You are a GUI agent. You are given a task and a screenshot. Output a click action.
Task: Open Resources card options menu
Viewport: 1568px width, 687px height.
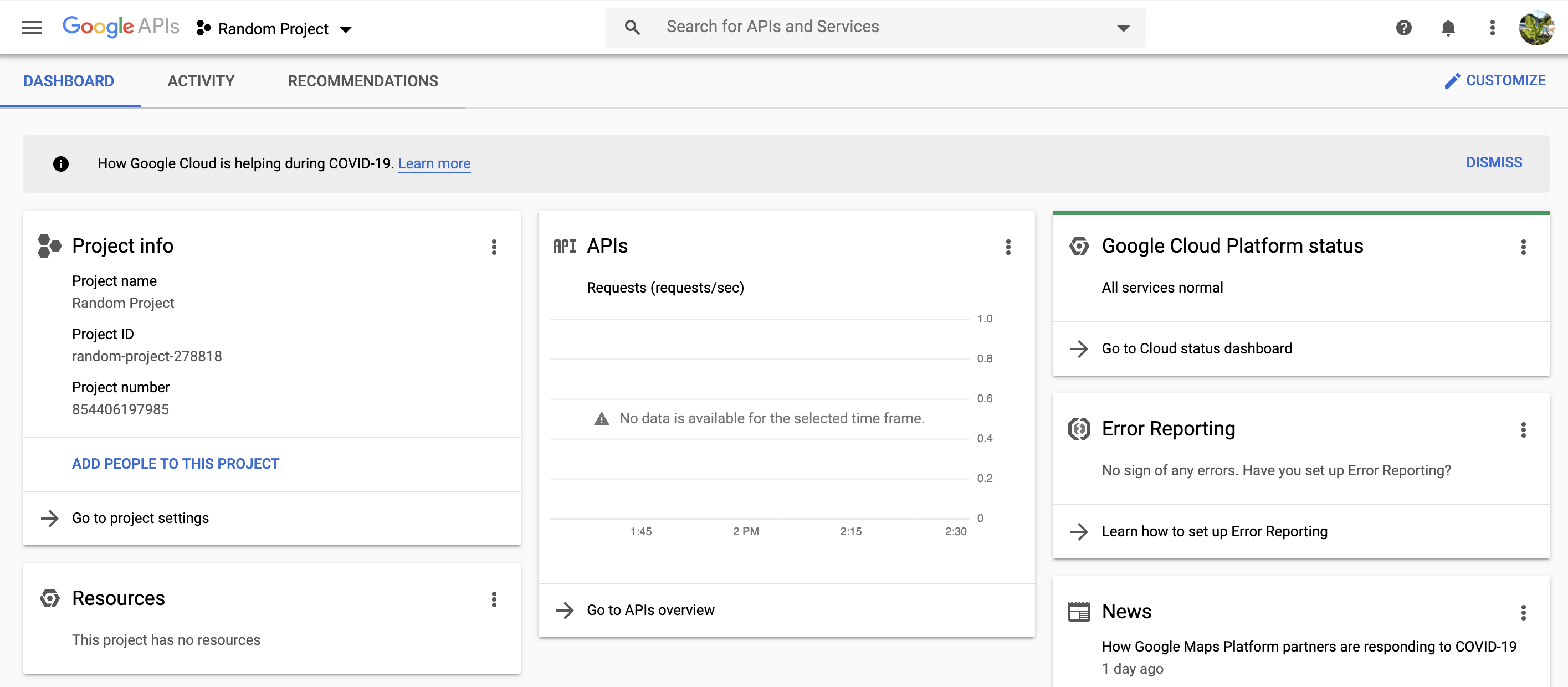pos(494,599)
